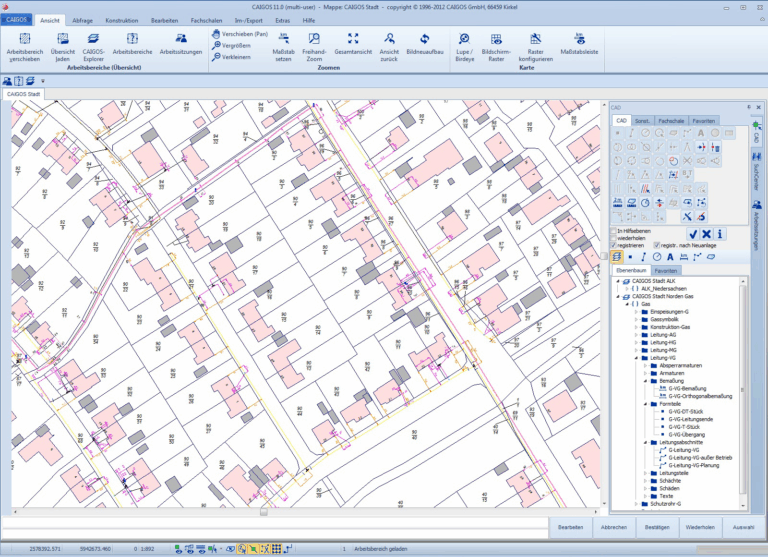Click the blue checkmark confirm icon in CAD panel
The width and height of the screenshot is (768, 557).
tap(692, 233)
